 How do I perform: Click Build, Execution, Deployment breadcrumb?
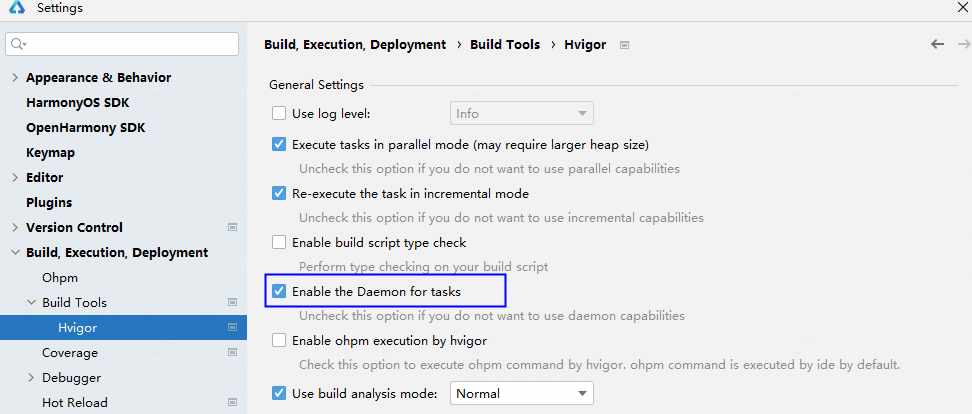tap(354, 45)
